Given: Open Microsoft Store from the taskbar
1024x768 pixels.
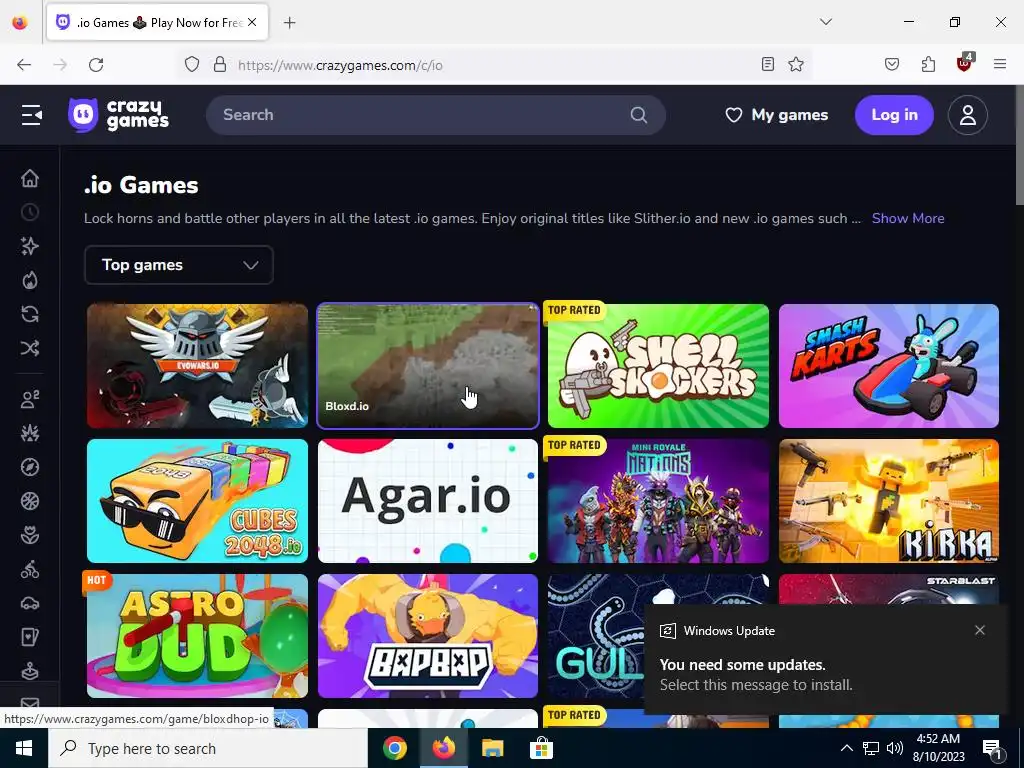Looking at the screenshot, I should point(541,748).
